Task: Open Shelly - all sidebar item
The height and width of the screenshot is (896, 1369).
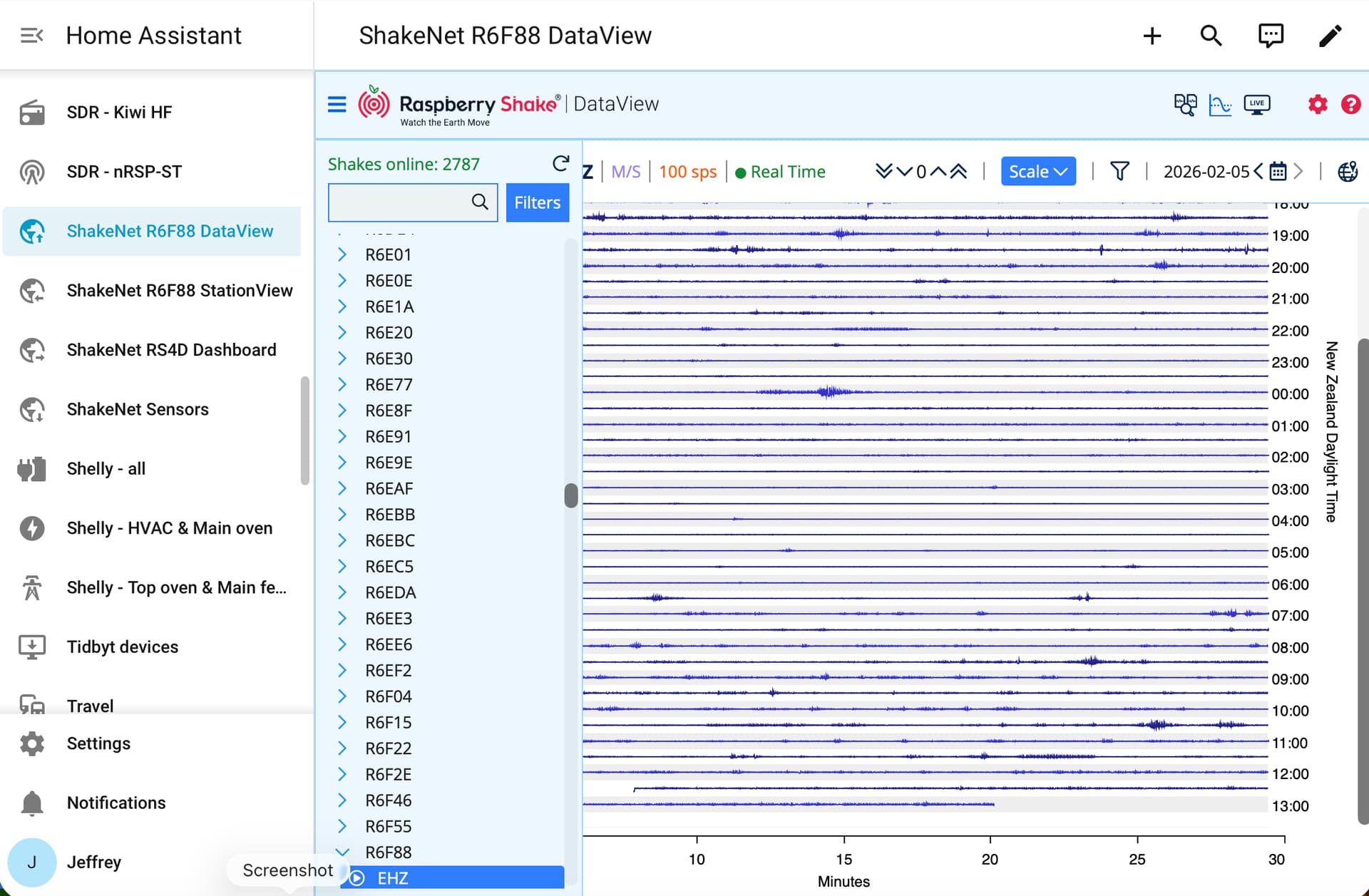Action: (106, 468)
